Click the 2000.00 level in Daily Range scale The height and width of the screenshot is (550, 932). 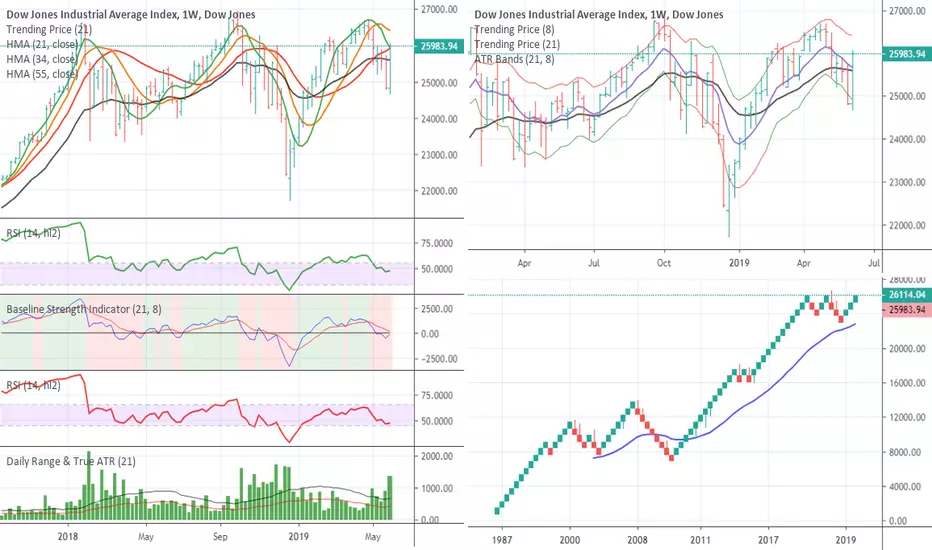[437, 456]
